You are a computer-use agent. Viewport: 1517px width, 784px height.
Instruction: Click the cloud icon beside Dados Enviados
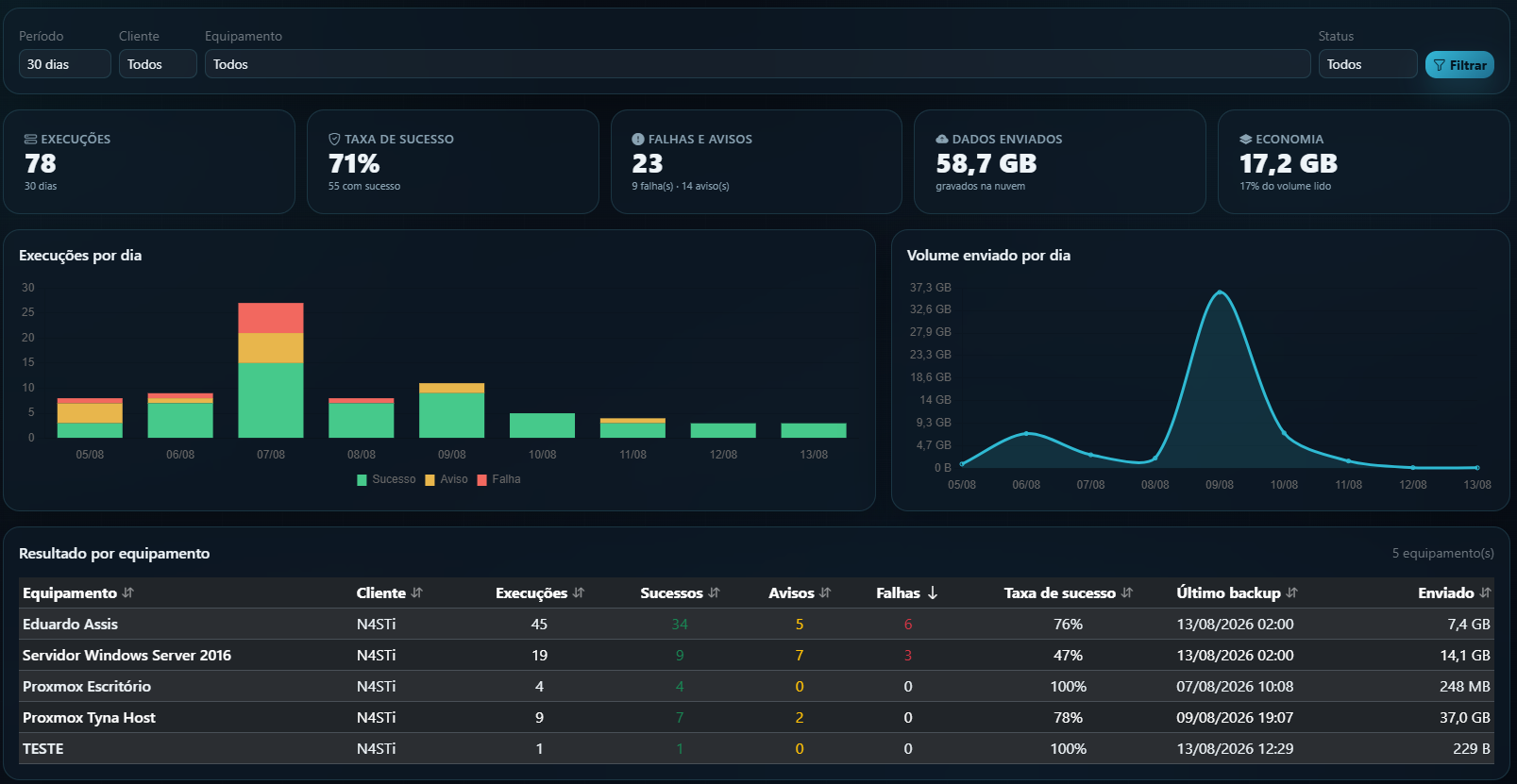(942, 139)
